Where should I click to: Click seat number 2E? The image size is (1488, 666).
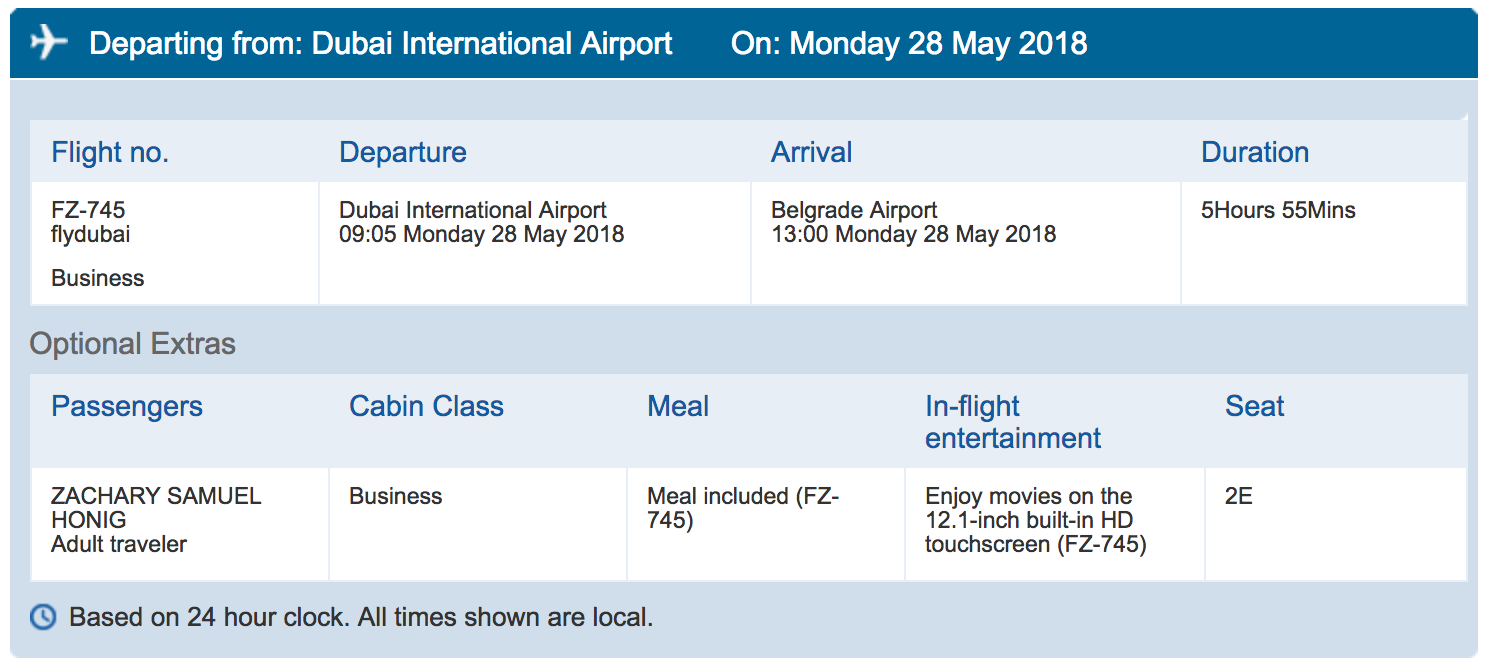[1239, 496]
